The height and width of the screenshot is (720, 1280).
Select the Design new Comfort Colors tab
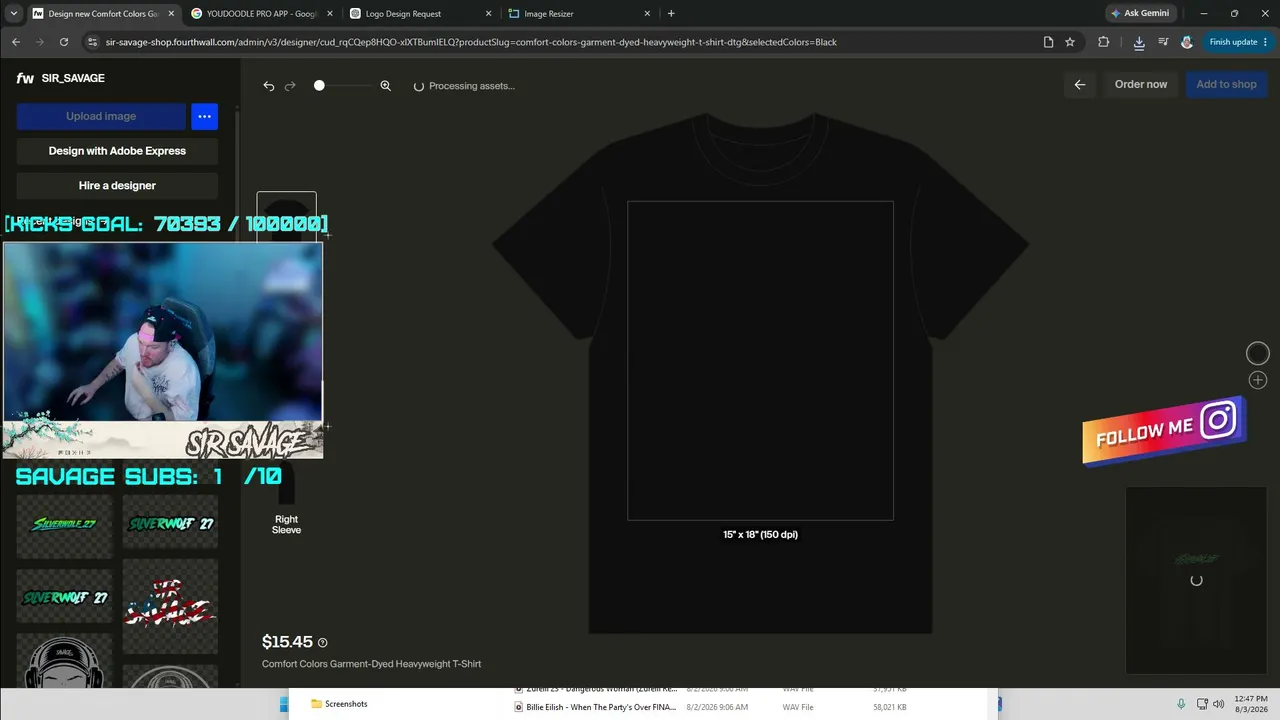(x=102, y=14)
